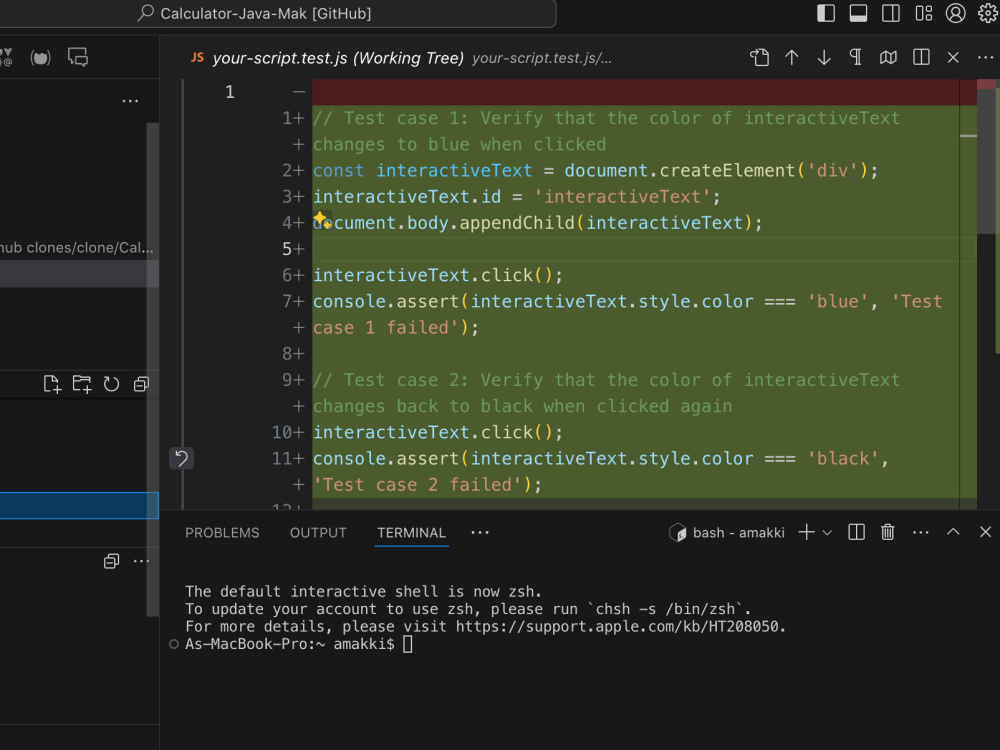Collapse all folders in the explorer section
Screen dimensions: 1000x750
141,384
